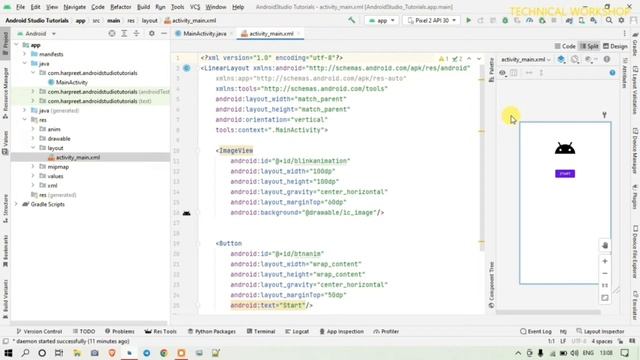The height and width of the screenshot is (360, 640).
Task: Switch editor to Split view
Action: (x=589, y=46)
